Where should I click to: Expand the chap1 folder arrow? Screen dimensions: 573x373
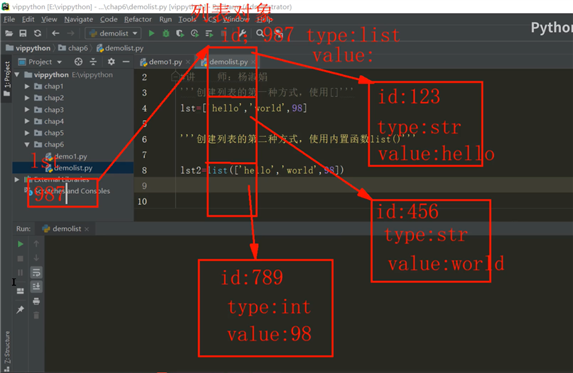(27, 86)
